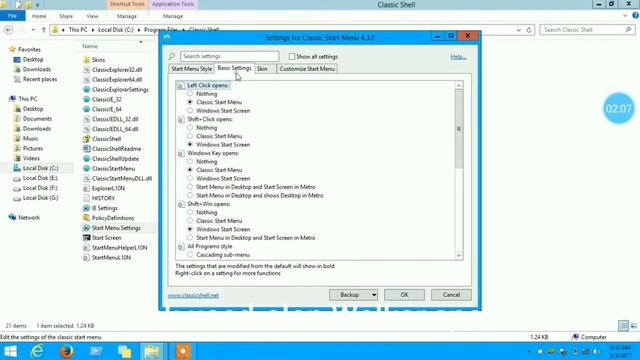
Task: Select the ClassicShell help file icon
Action: pyautogui.click(x=86, y=139)
